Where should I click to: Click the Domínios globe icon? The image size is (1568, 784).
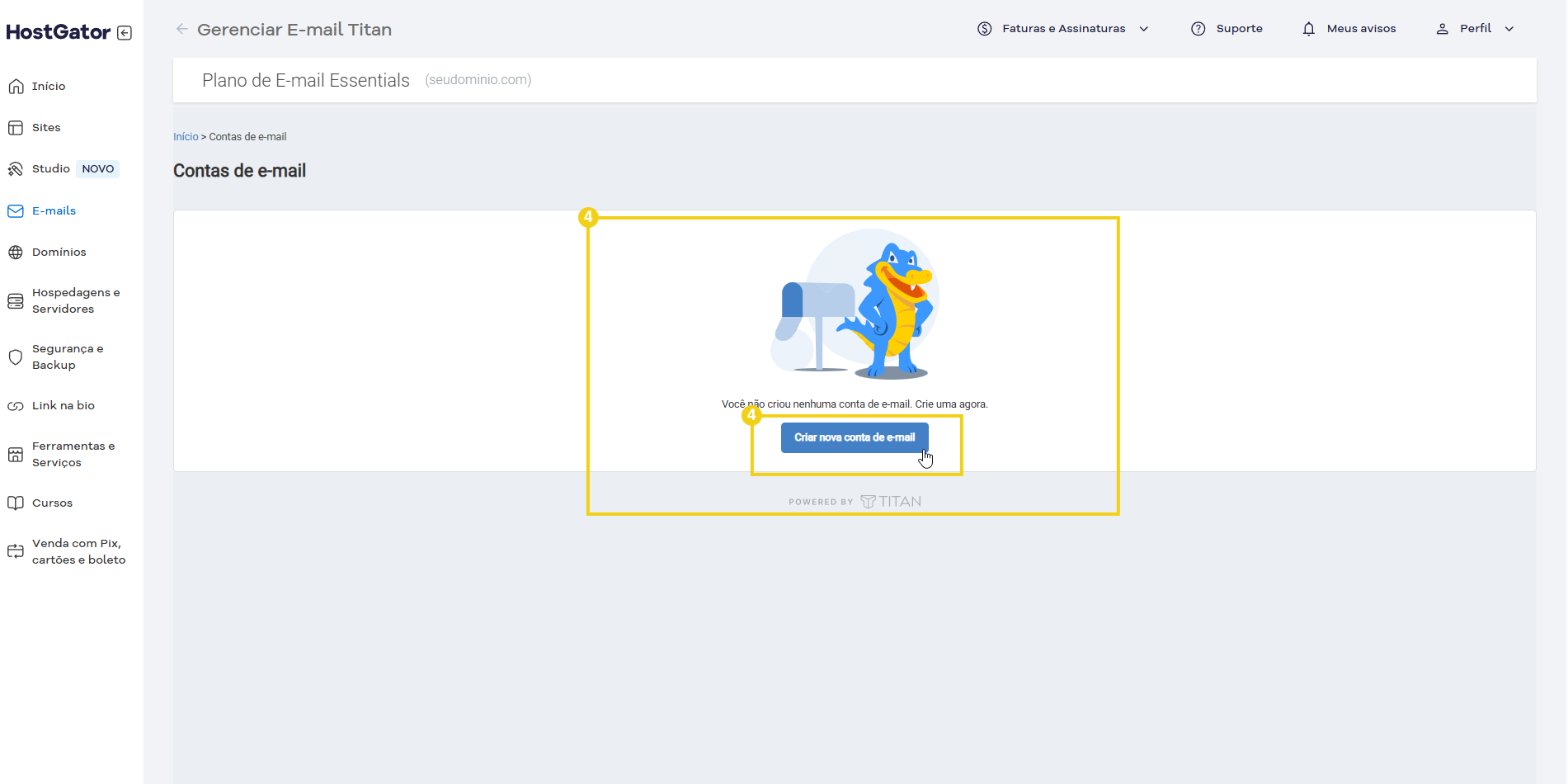coord(16,253)
